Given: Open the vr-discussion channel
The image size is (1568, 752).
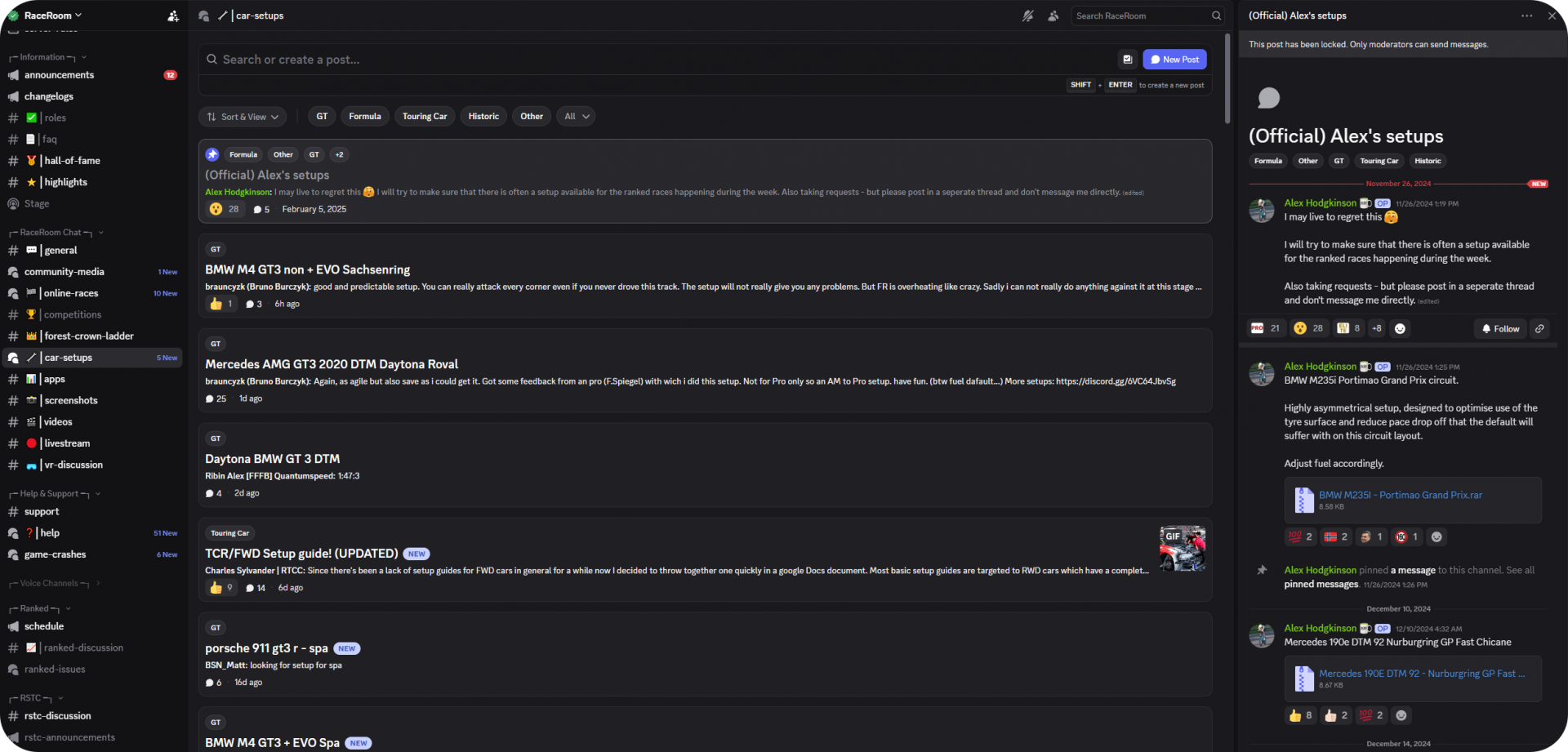Looking at the screenshot, I should tap(93, 465).
